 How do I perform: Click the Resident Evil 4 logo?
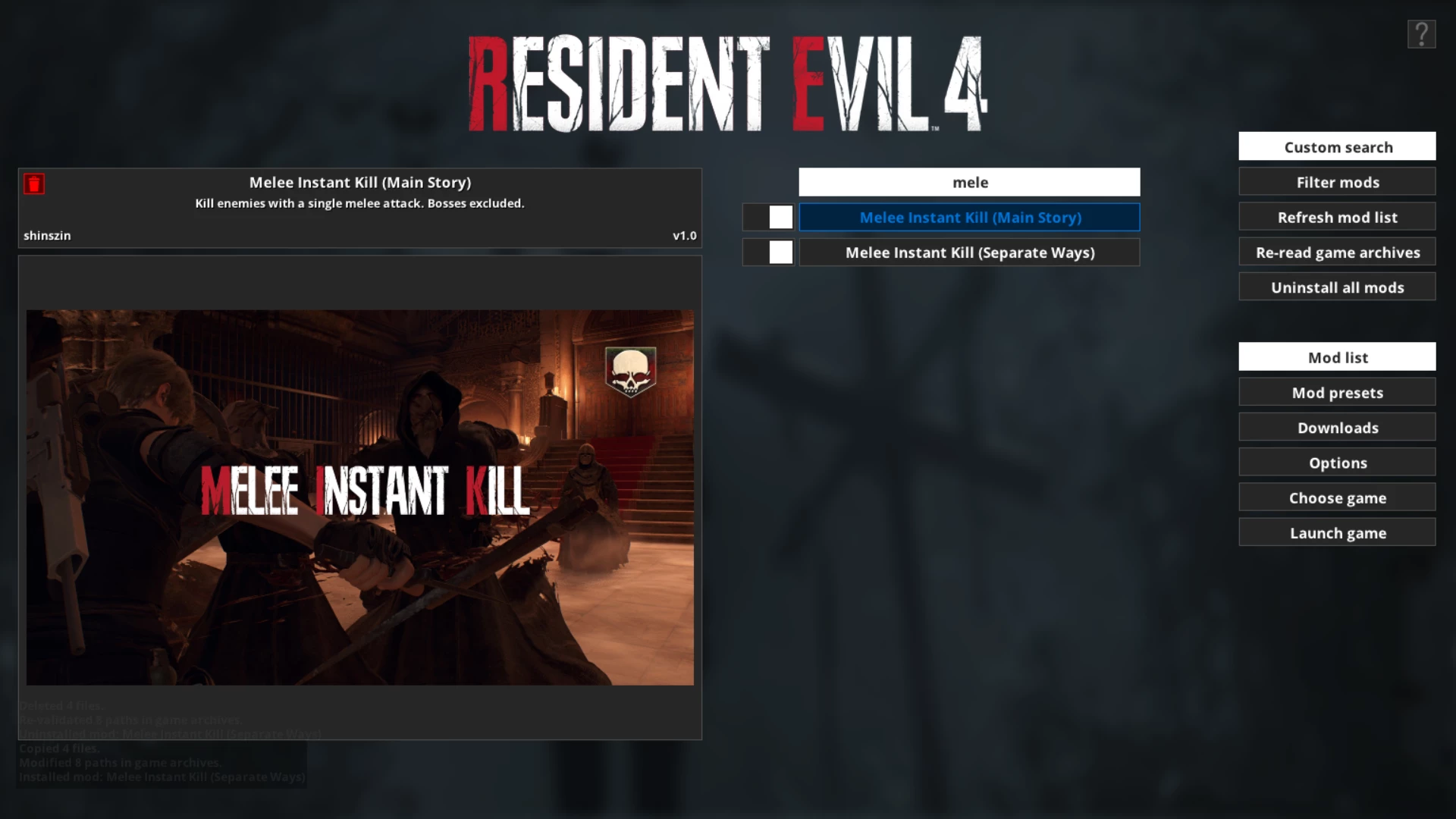(728, 84)
